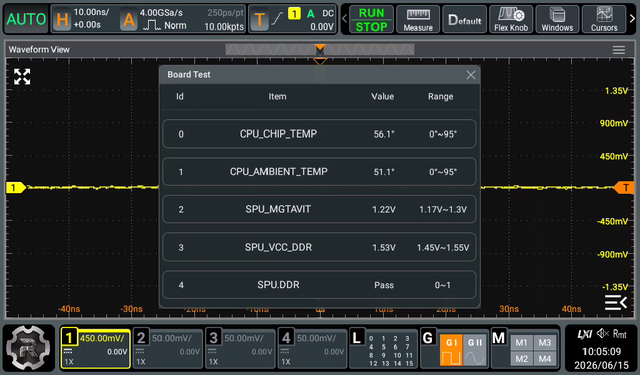Click the LXI status icon
The height and width of the screenshot is (375, 640).
pyautogui.click(x=584, y=335)
